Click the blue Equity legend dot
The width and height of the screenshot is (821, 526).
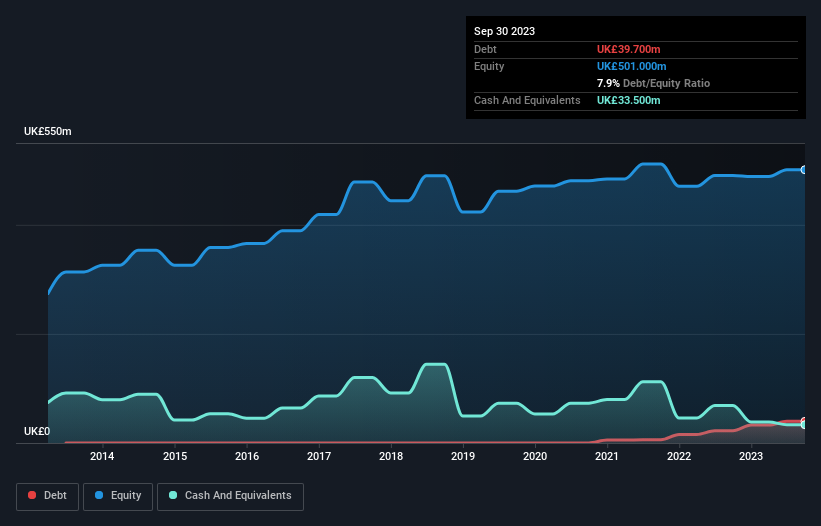[100, 496]
